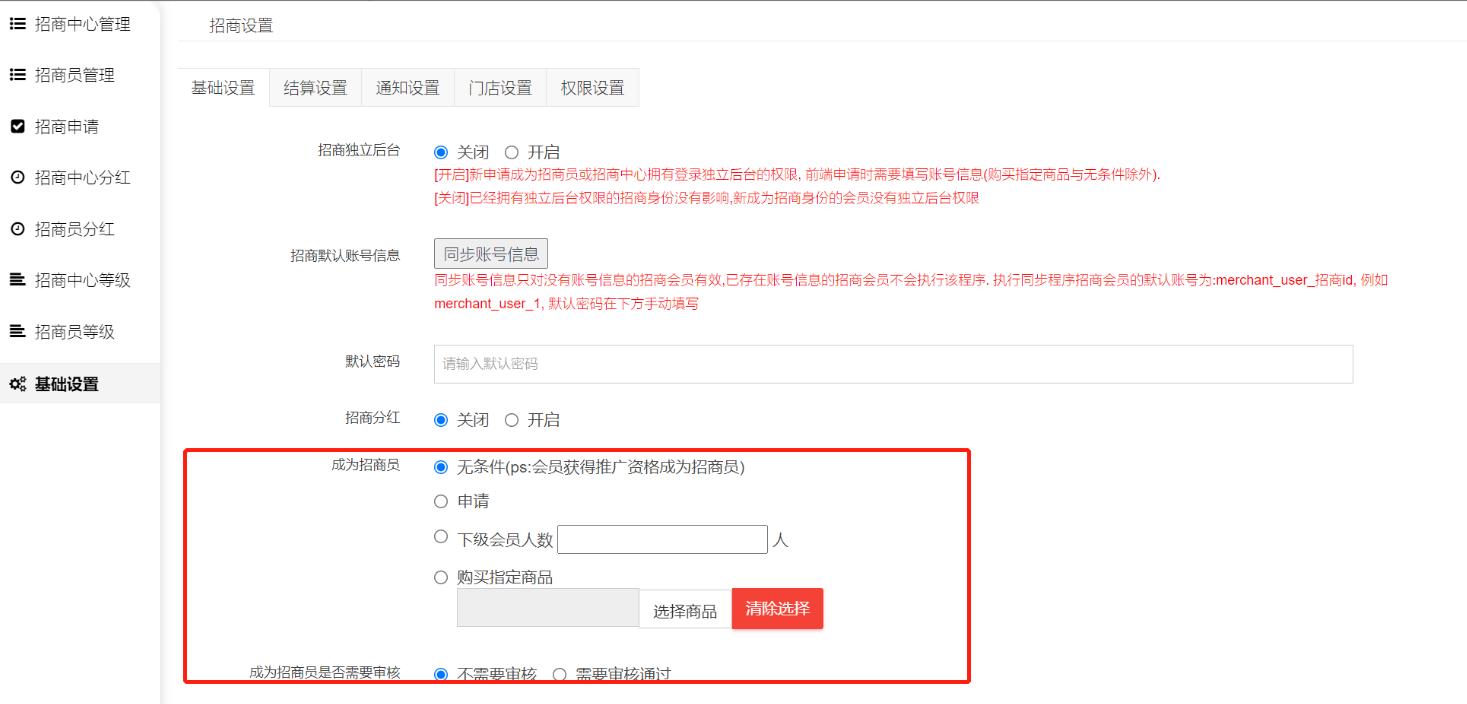
Task: Click the 同步账号信息 button
Action: pyautogui.click(x=491, y=254)
